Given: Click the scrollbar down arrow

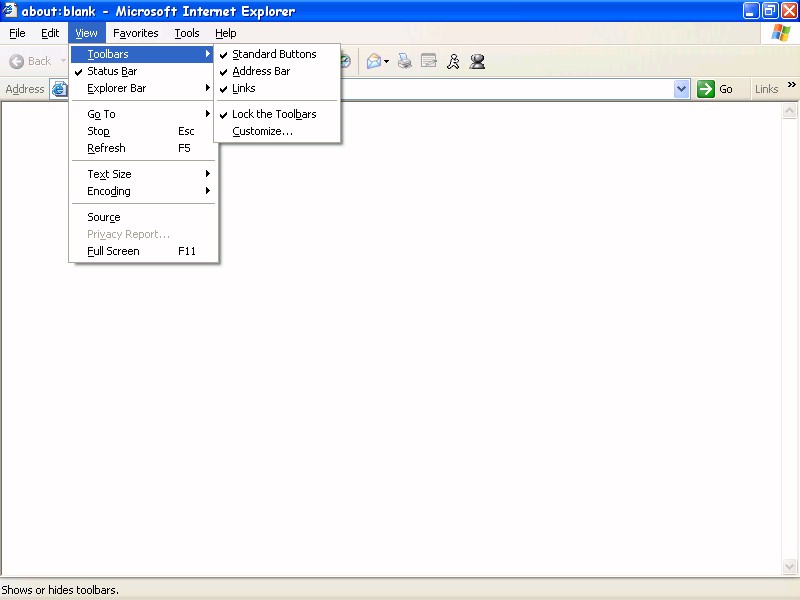Looking at the screenshot, I should (x=789, y=566).
